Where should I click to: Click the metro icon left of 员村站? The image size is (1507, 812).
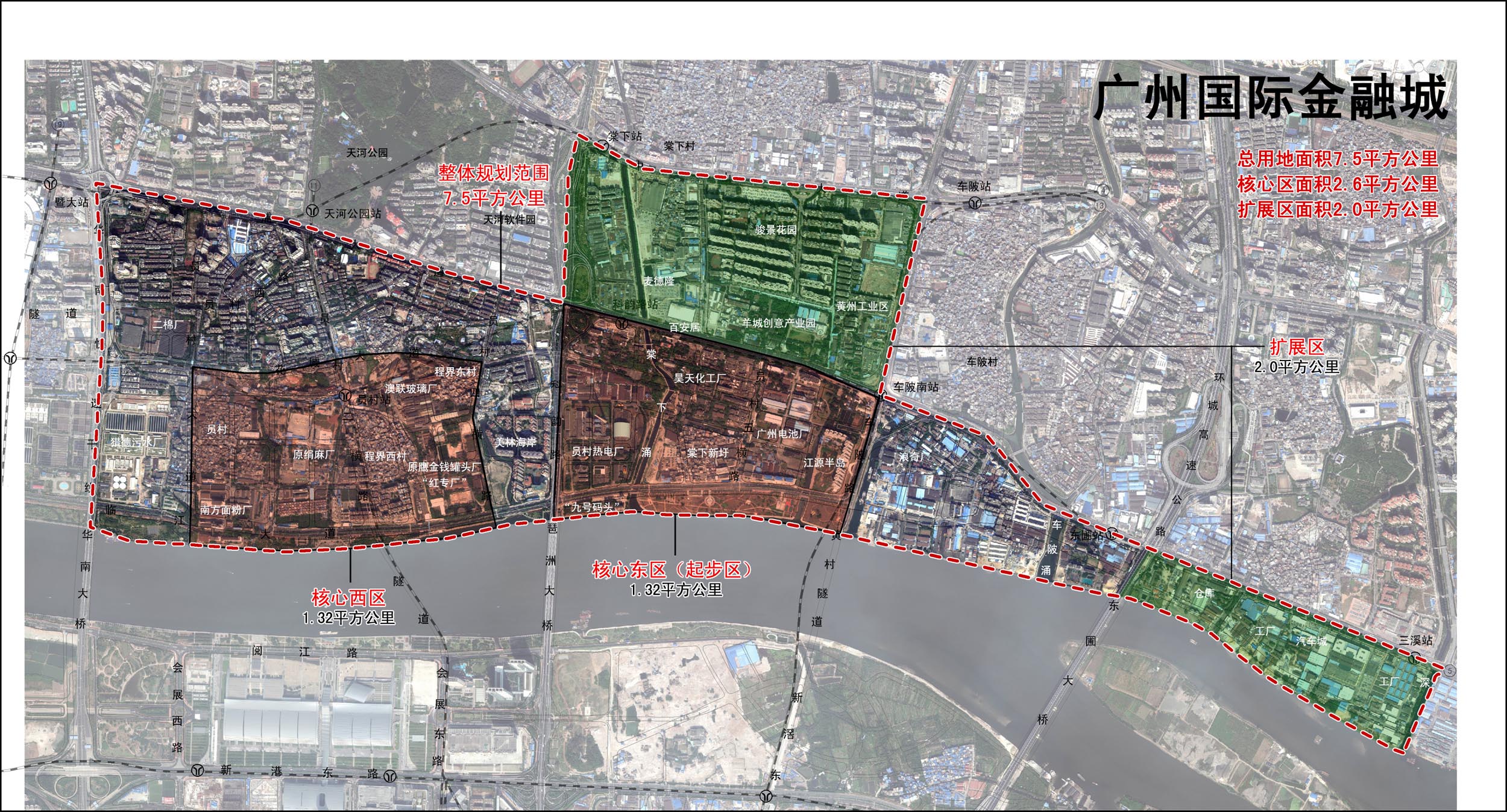click(x=344, y=395)
